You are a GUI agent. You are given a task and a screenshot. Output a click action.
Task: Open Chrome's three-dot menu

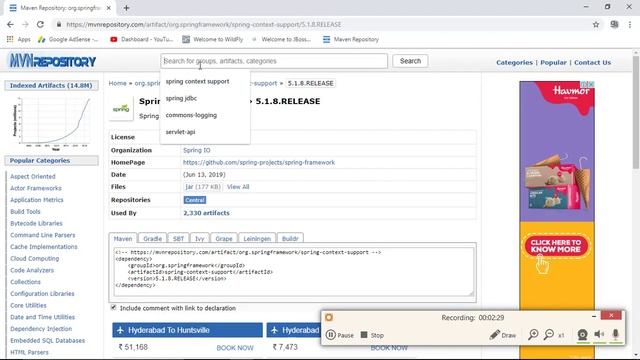630,24
